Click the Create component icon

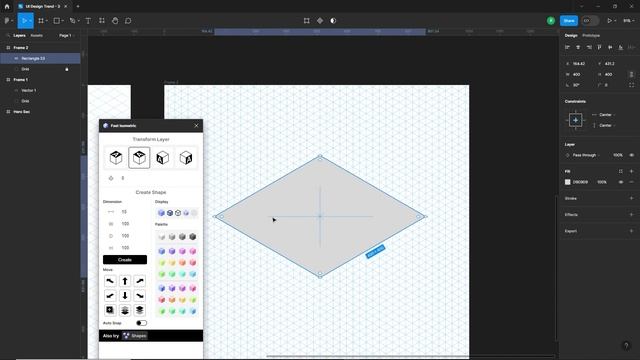coord(320,21)
